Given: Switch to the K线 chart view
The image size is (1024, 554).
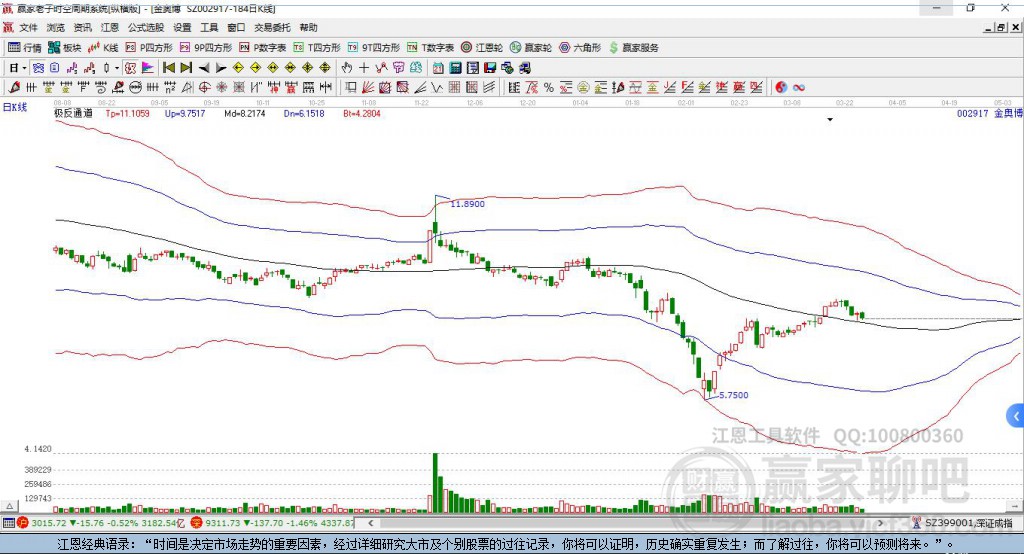Looking at the screenshot, I should (103, 48).
